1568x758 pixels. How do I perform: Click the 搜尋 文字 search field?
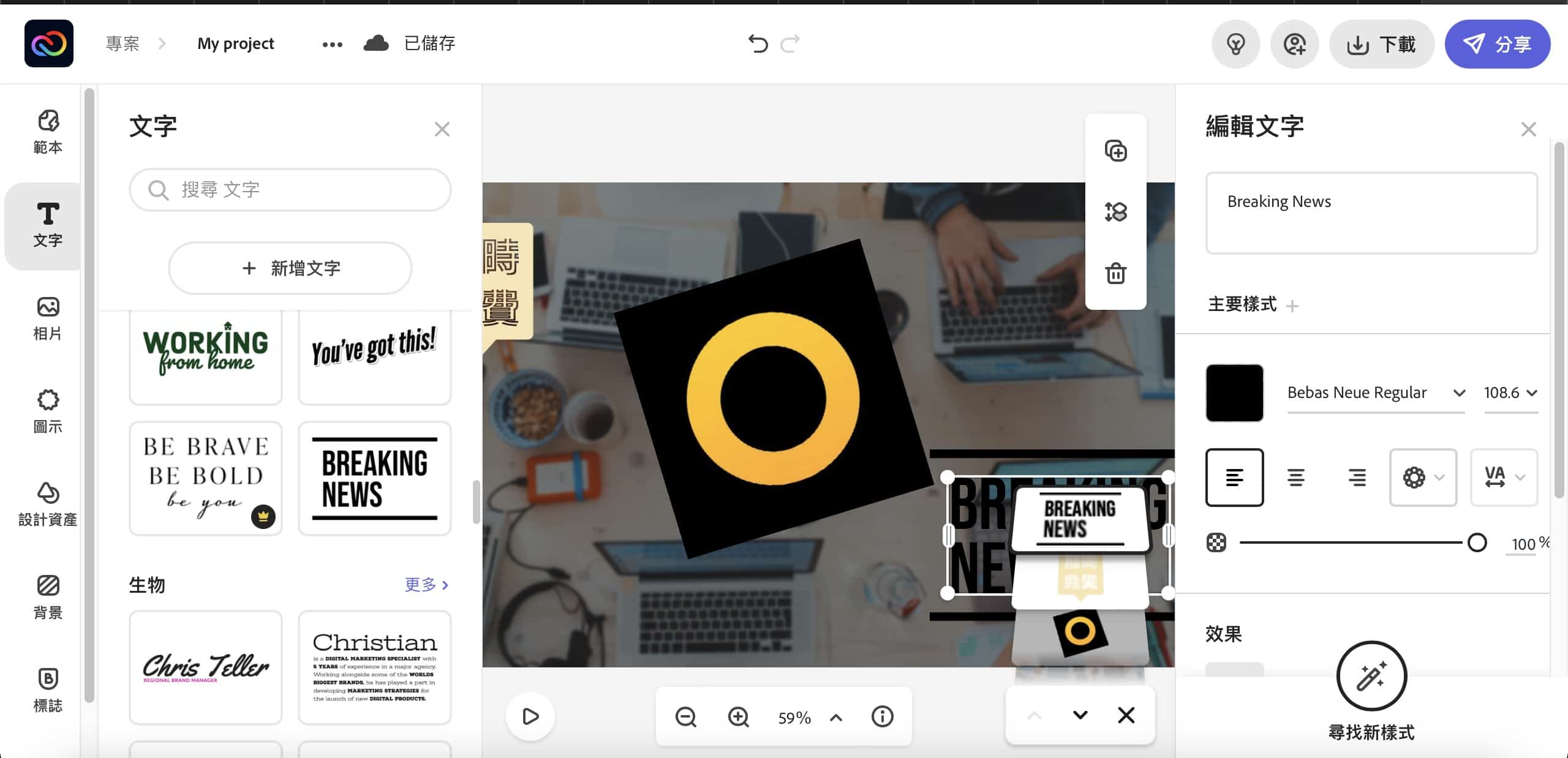click(x=290, y=190)
